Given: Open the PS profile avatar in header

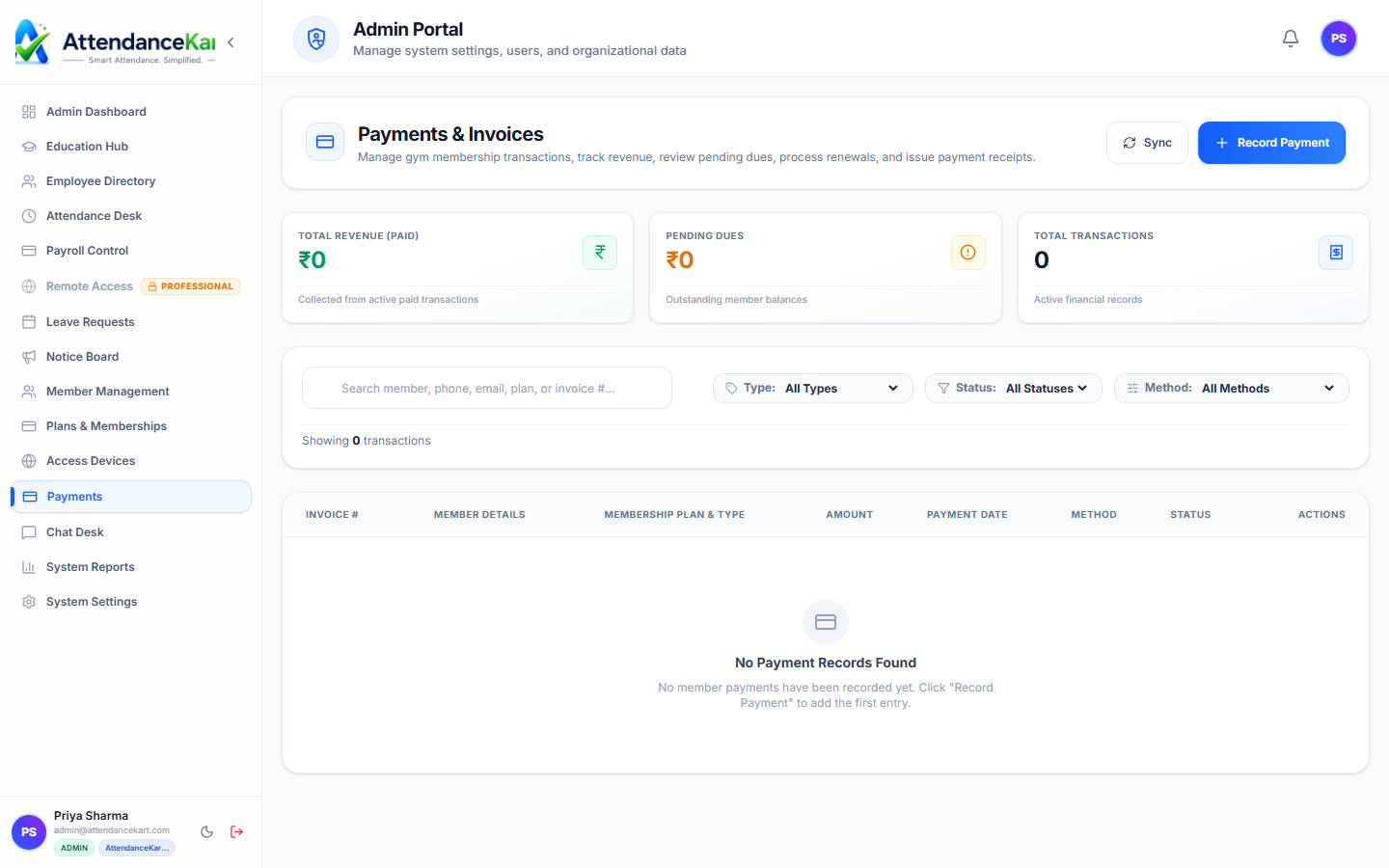Looking at the screenshot, I should pos(1339,39).
